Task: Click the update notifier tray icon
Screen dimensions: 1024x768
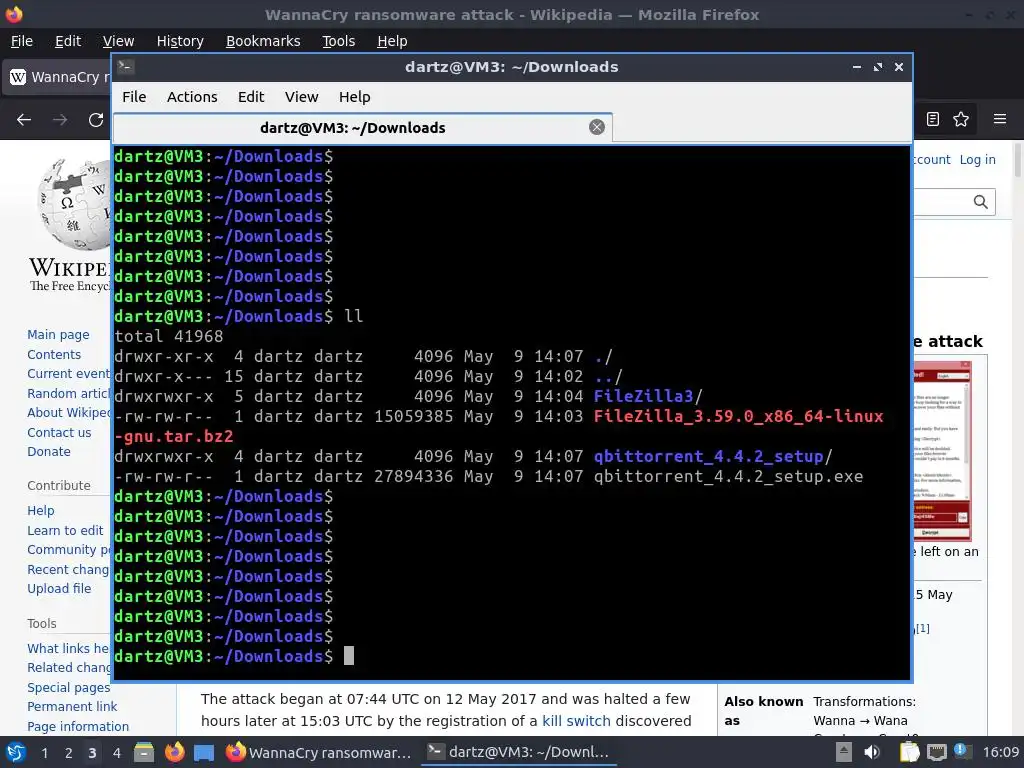Action: tap(961, 751)
